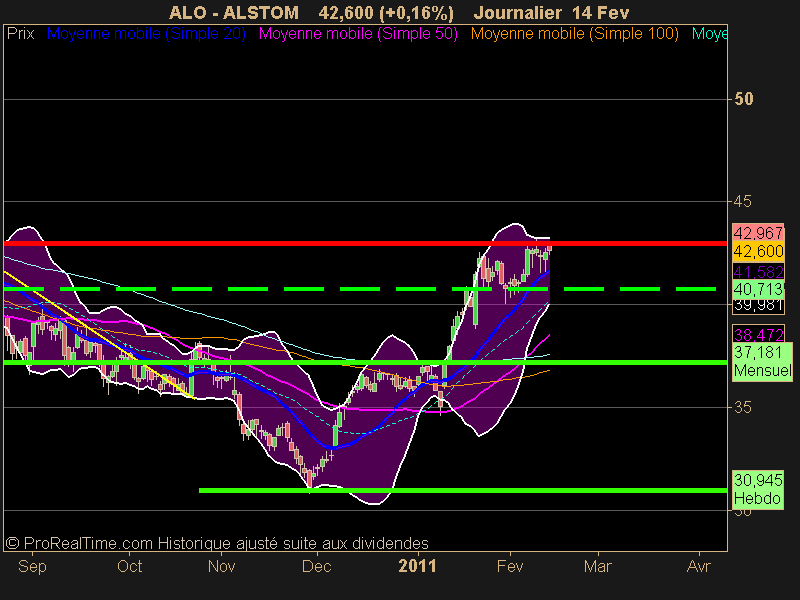800x600 pixels.
Task: Click the red 42,967 resistance price tag
Action: click(x=758, y=233)
